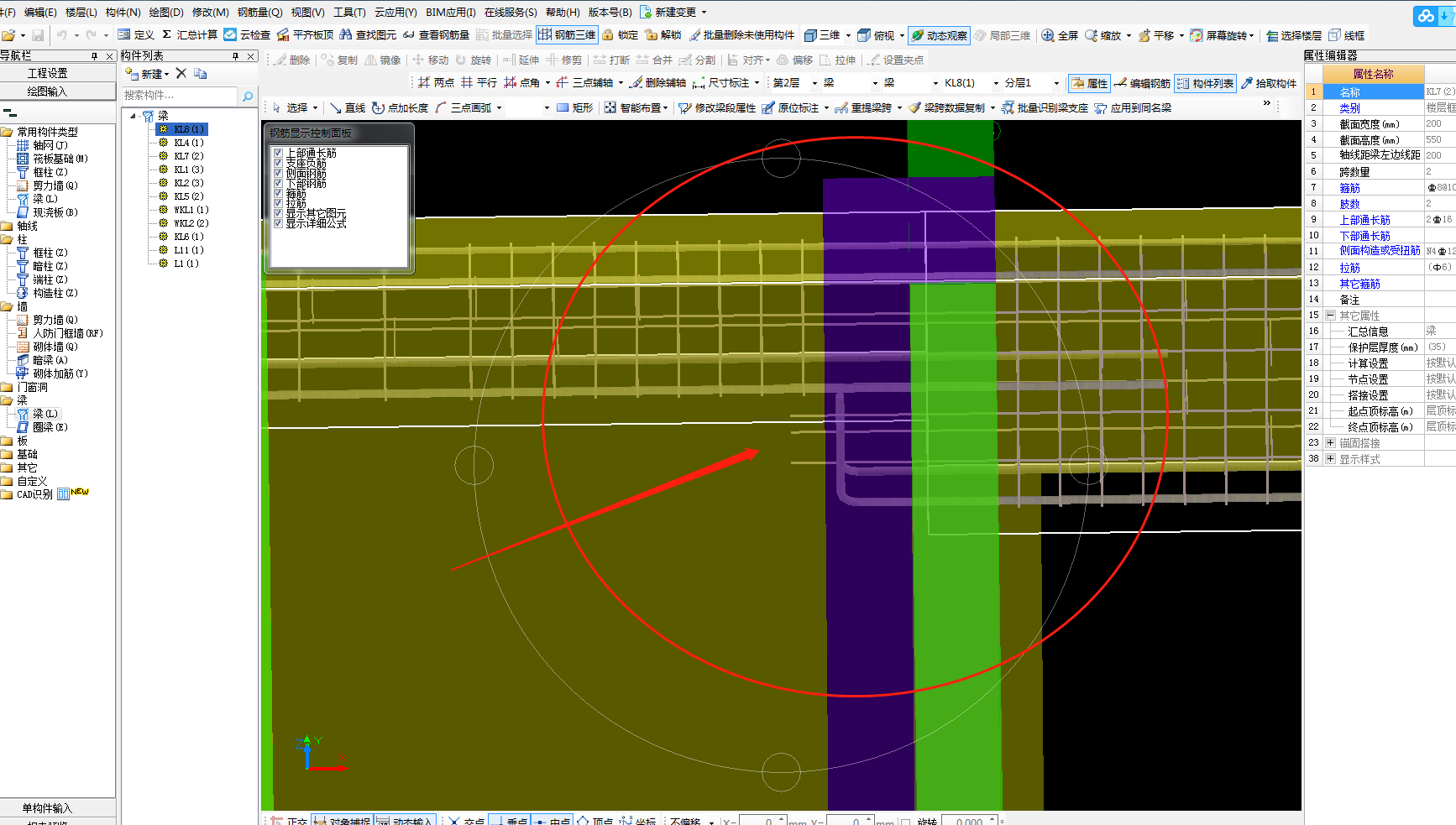Delete selected component in 构件列表
This screenshot has width=1456, height=825.
[181, 74]
